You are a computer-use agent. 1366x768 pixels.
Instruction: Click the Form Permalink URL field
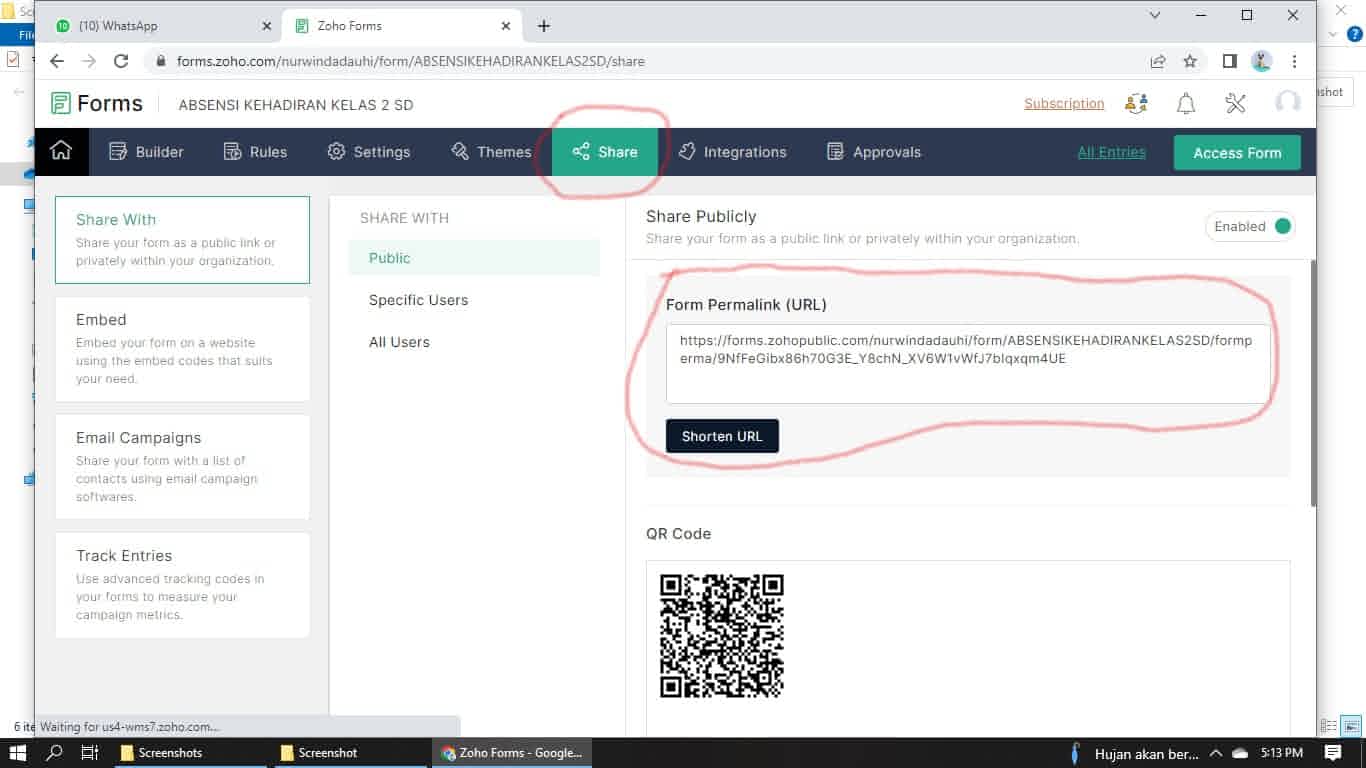point(968,364)
